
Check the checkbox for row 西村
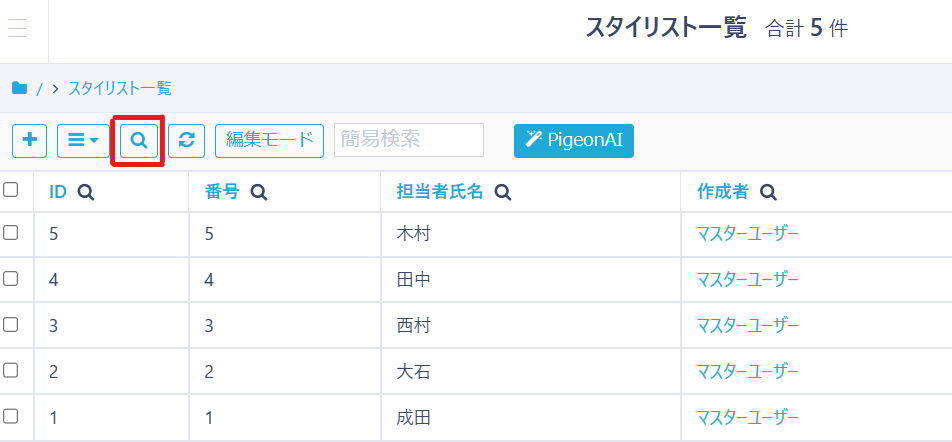11,324
